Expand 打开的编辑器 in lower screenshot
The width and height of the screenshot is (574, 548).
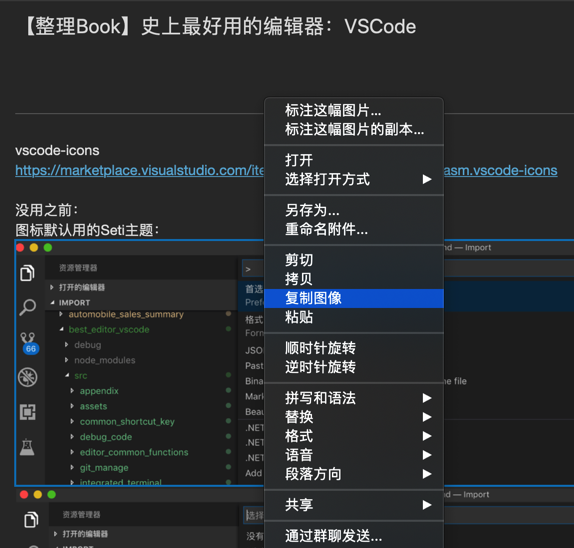56,534
